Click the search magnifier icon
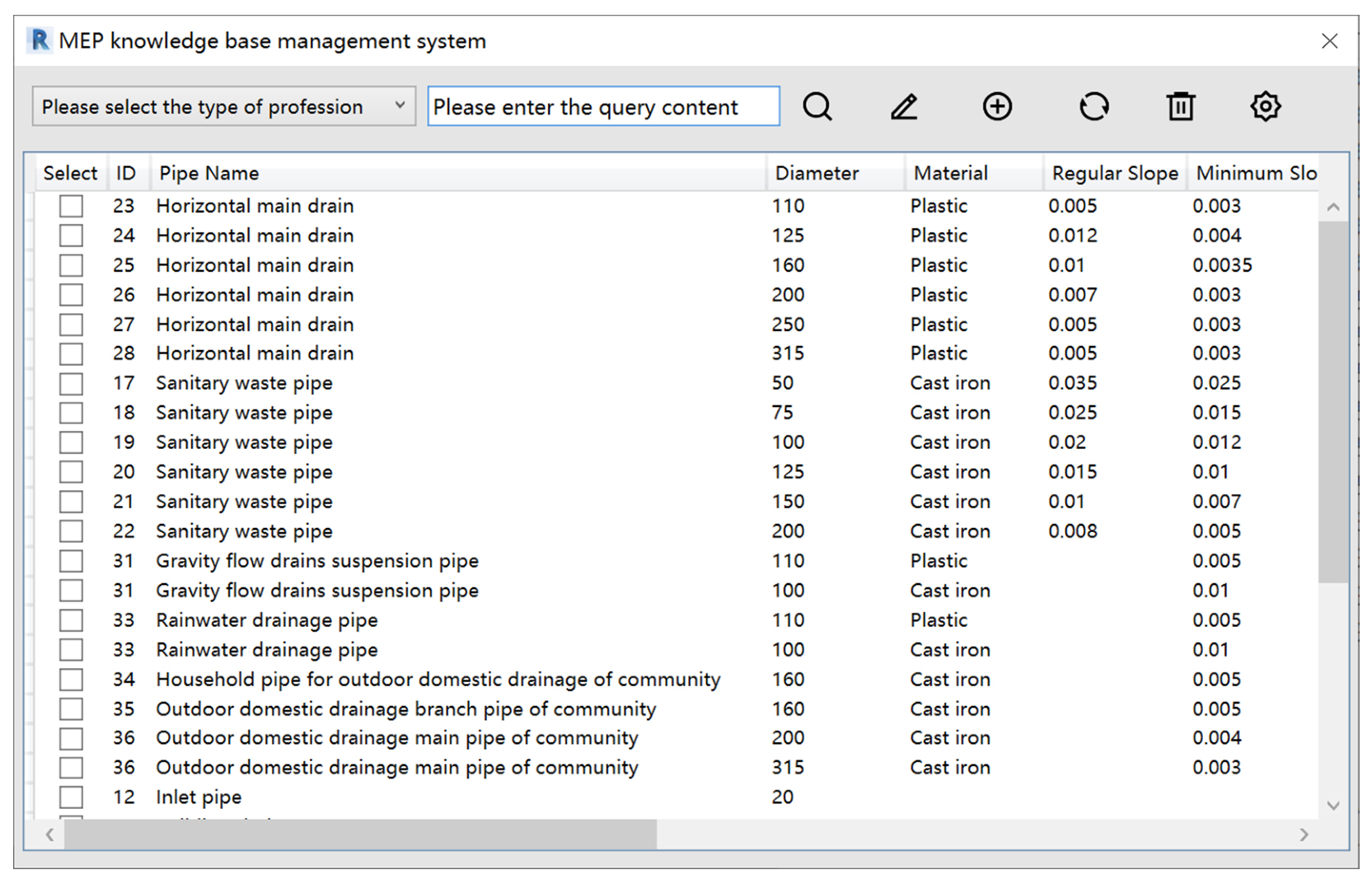This screenshot has width=1372, height=879. point(817,107)
